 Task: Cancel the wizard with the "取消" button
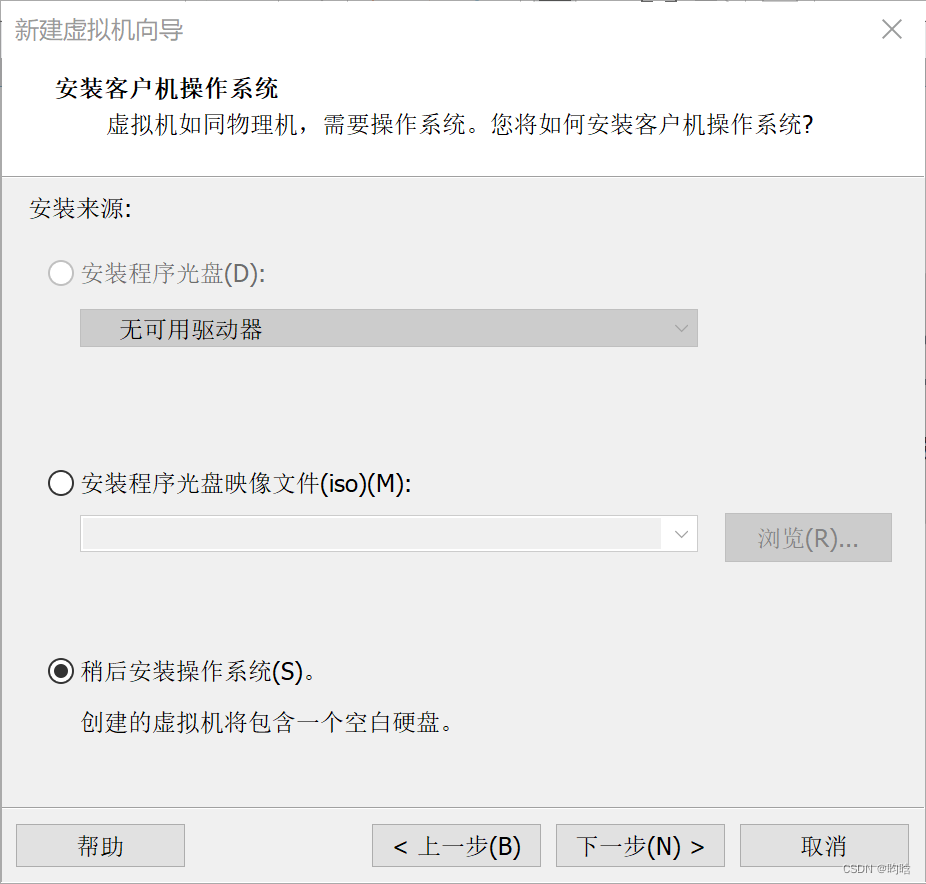[x=825, y=845]
